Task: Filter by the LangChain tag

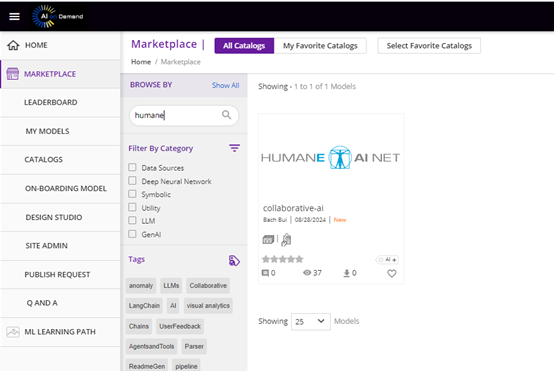Action: pos(144,306)
